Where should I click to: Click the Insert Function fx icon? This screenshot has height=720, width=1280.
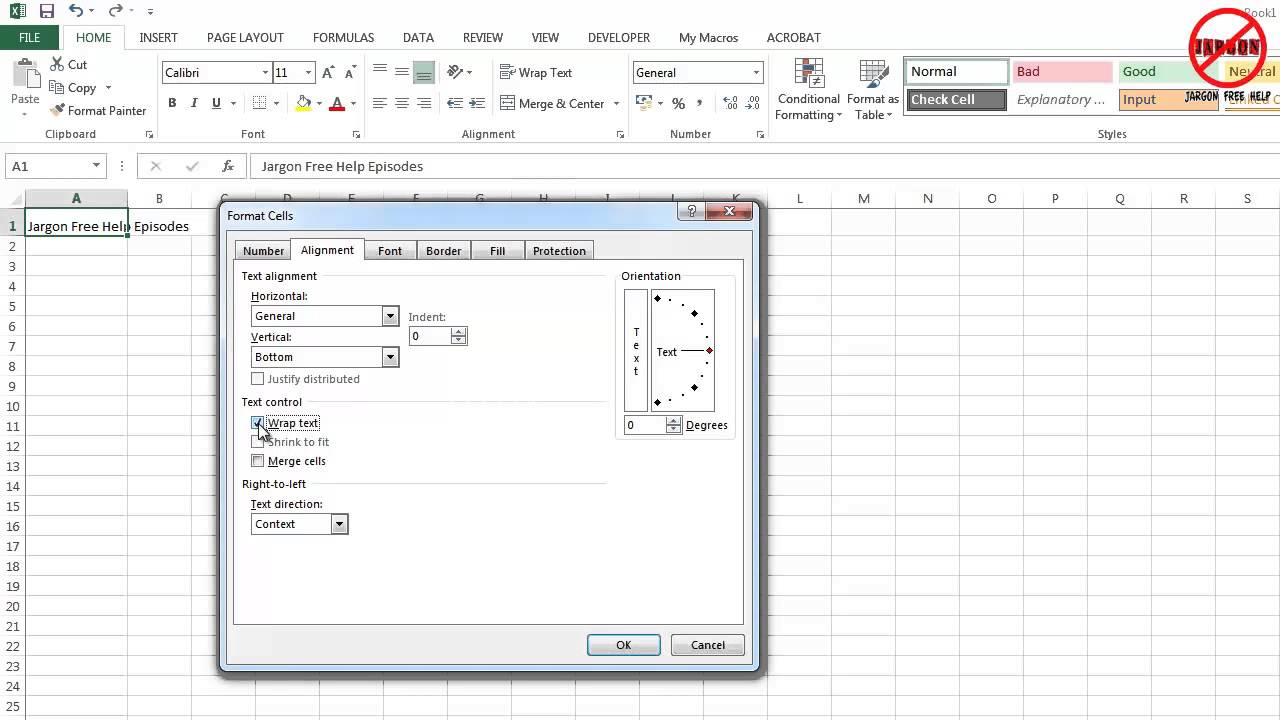(x=228, y=166)
